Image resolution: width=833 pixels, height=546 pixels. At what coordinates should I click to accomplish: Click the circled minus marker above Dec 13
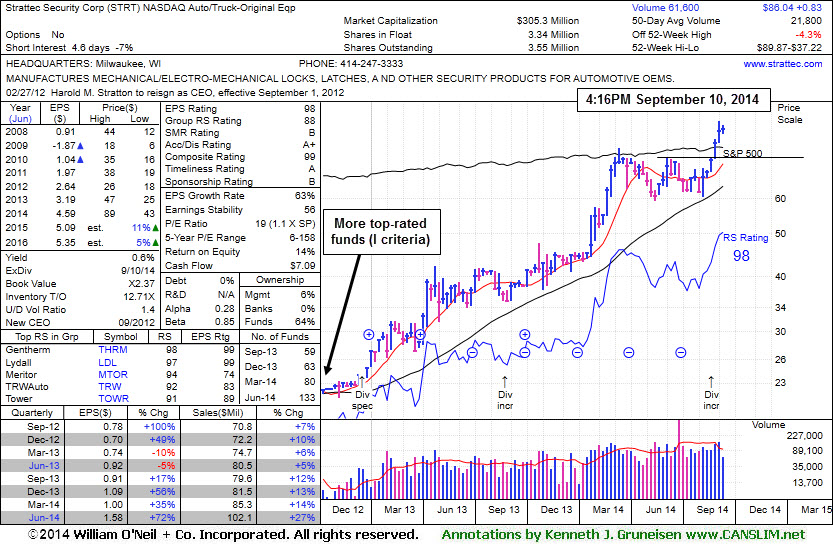point(577,353)
